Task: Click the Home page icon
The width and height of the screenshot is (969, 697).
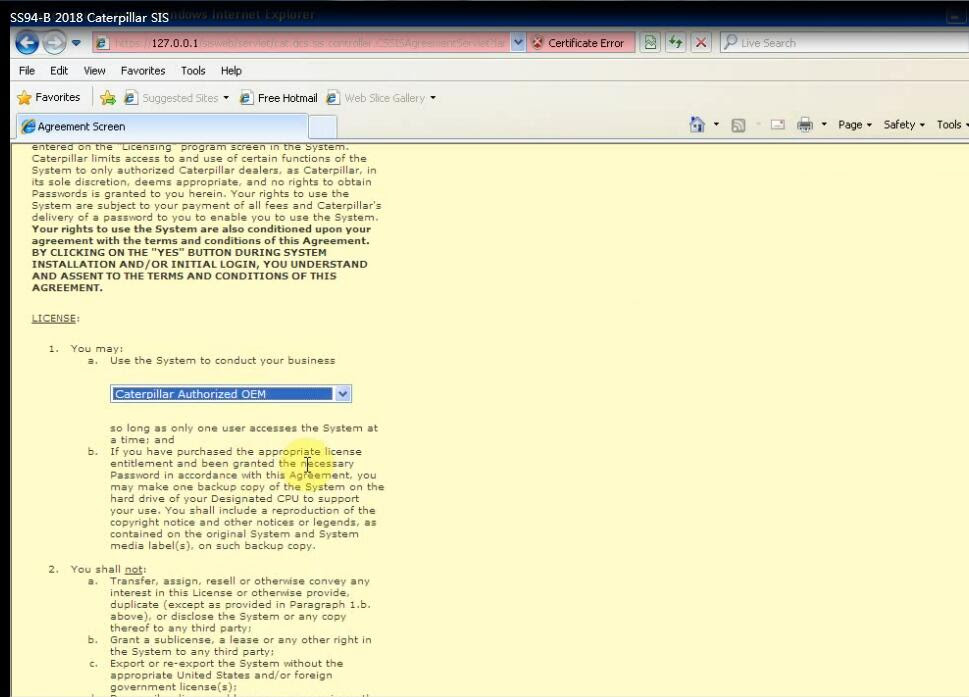Action: [697, 125]
